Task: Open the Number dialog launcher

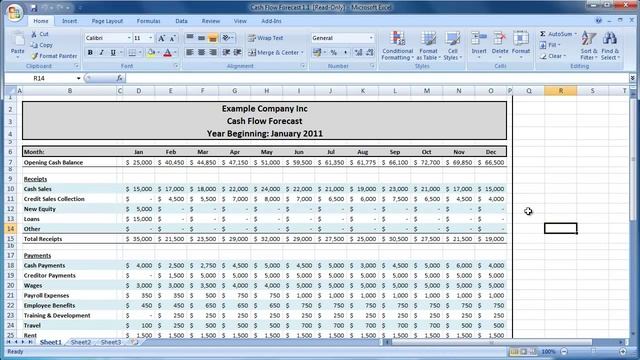Action: click(x=372, y=66)
